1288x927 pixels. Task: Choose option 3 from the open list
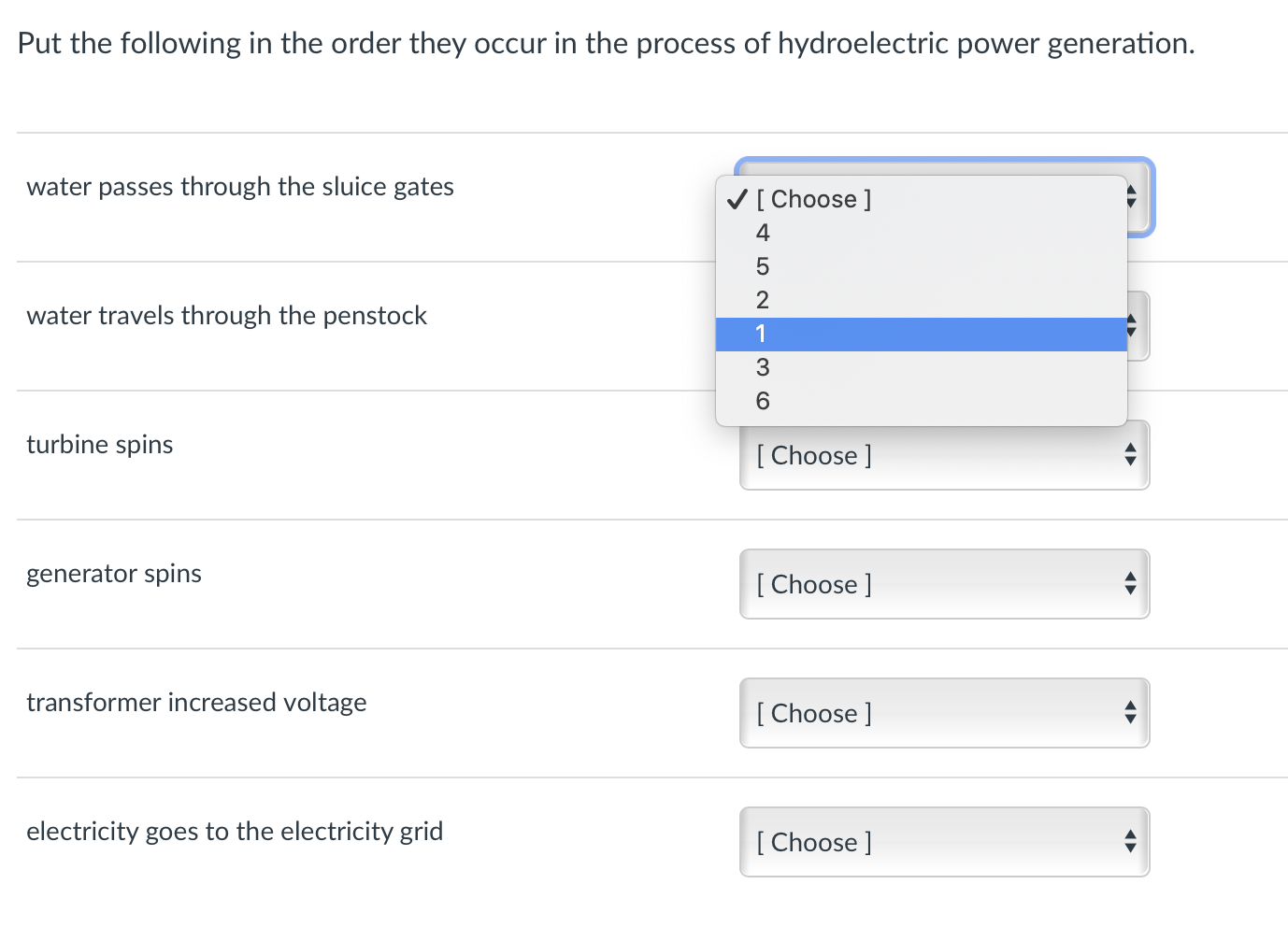pyautogui.click(x=763, y=367)
